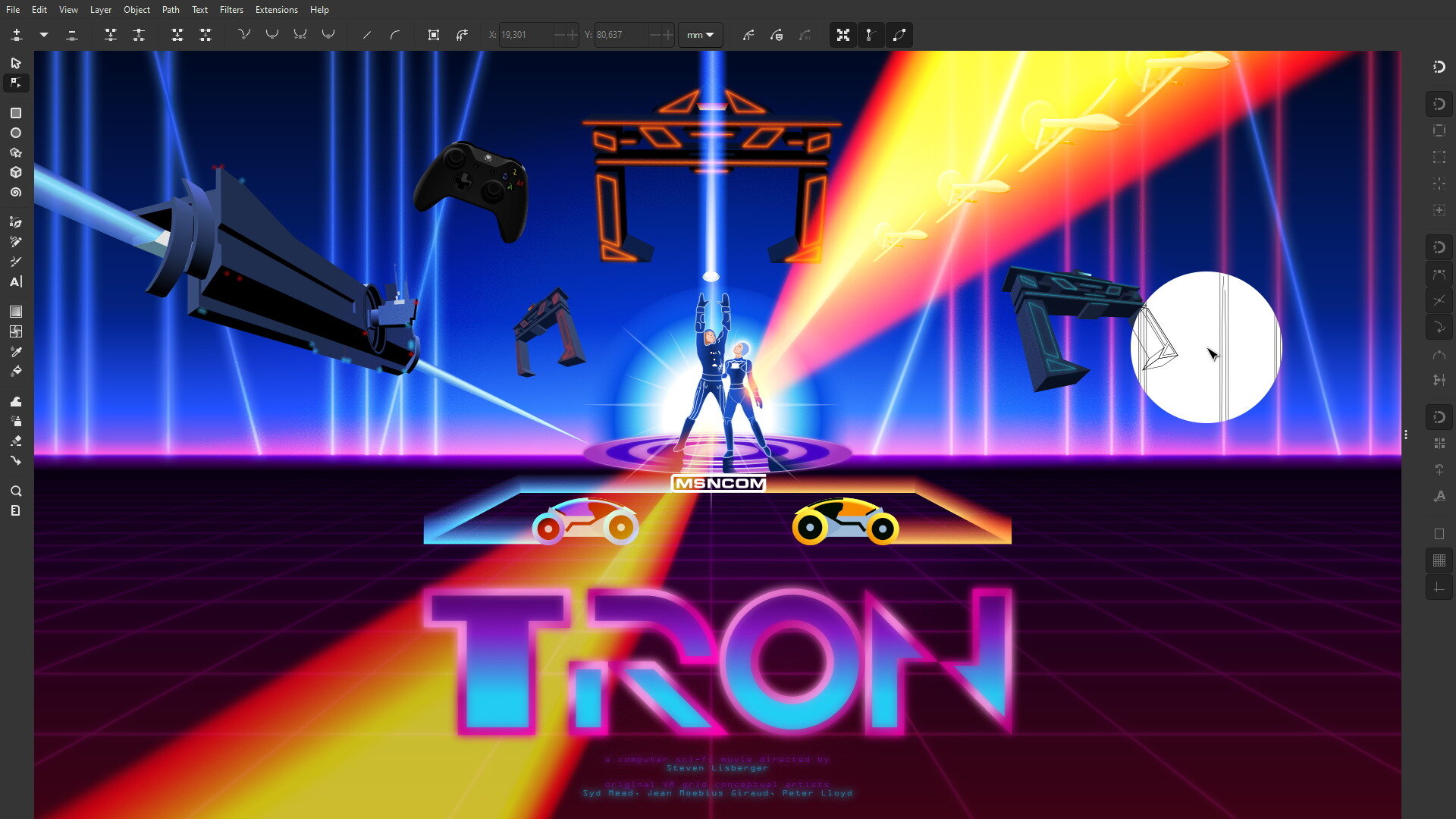Click the Y coordinate field
1456x819 pixels.
pyautogui.click(x=621, y=35)
